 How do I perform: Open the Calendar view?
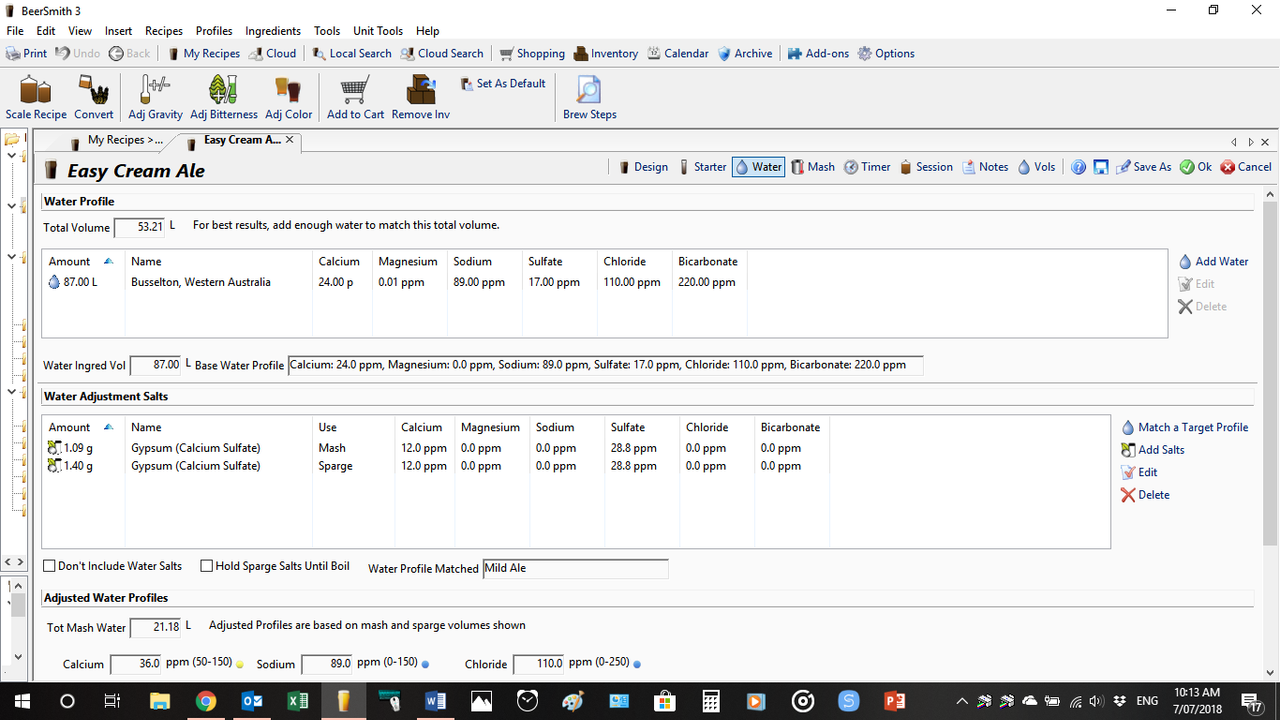pyautogui.click(x=678, y=54)
